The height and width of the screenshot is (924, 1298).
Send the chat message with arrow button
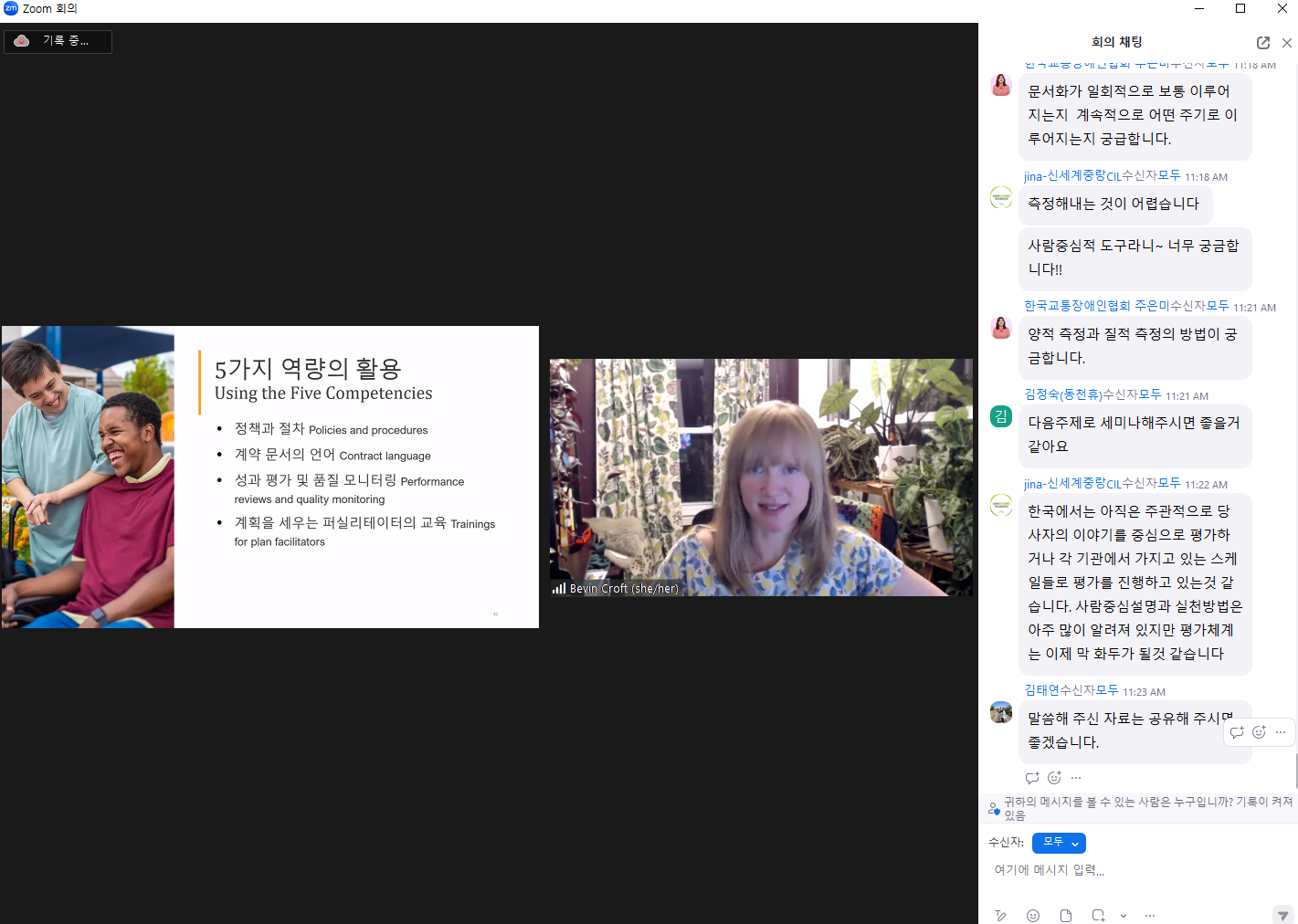(1282, 916)
